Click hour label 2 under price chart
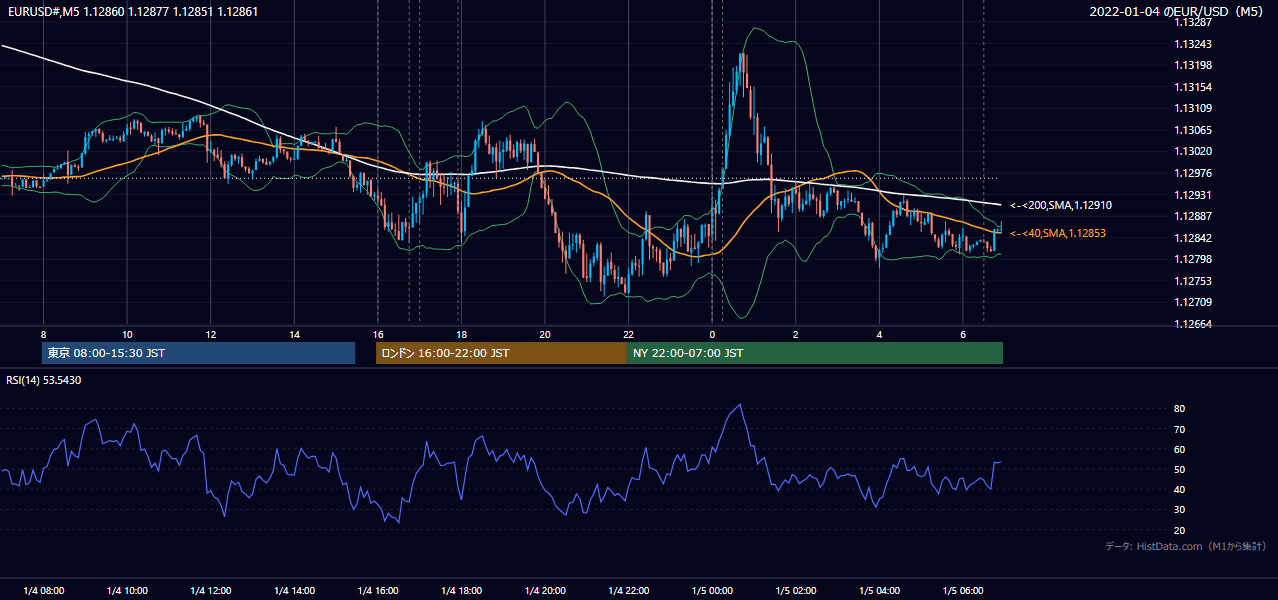Image resolution: width=1278 pixels, height=600 pixels. 796,334
